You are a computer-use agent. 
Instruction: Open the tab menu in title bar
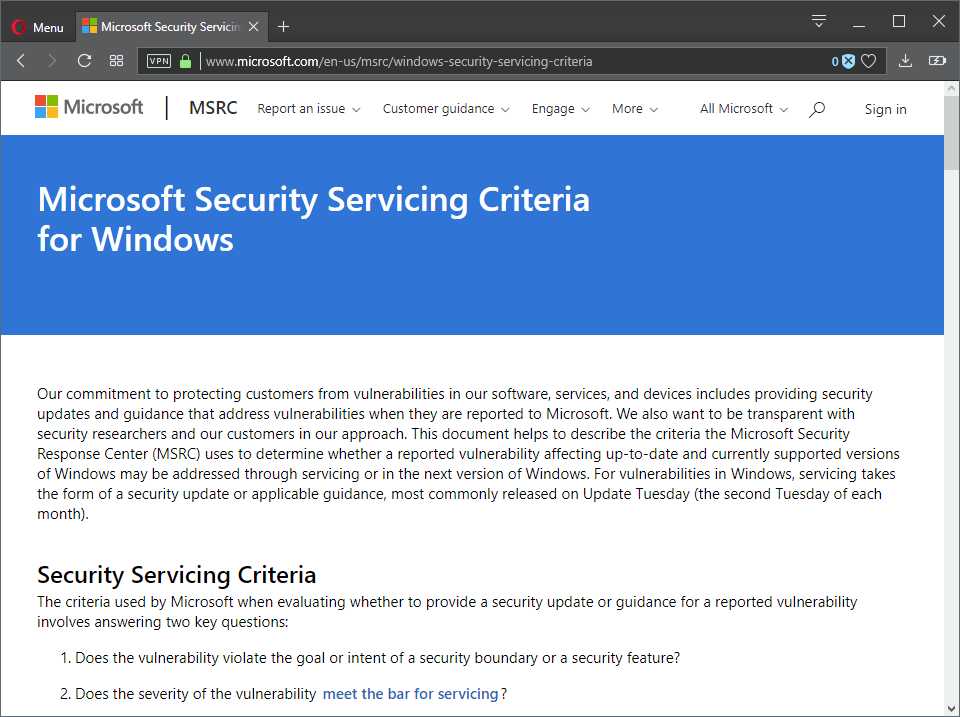point(819,21)
